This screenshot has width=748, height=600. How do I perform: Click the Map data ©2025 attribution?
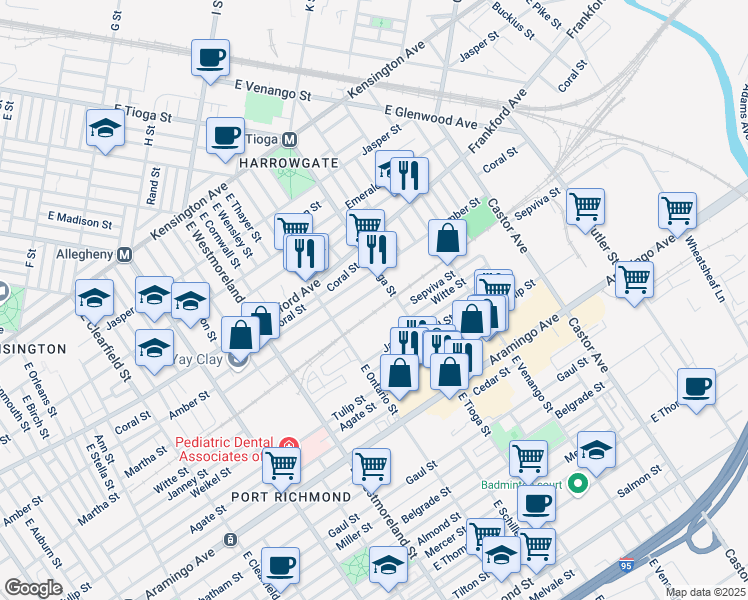coord(706,593)
